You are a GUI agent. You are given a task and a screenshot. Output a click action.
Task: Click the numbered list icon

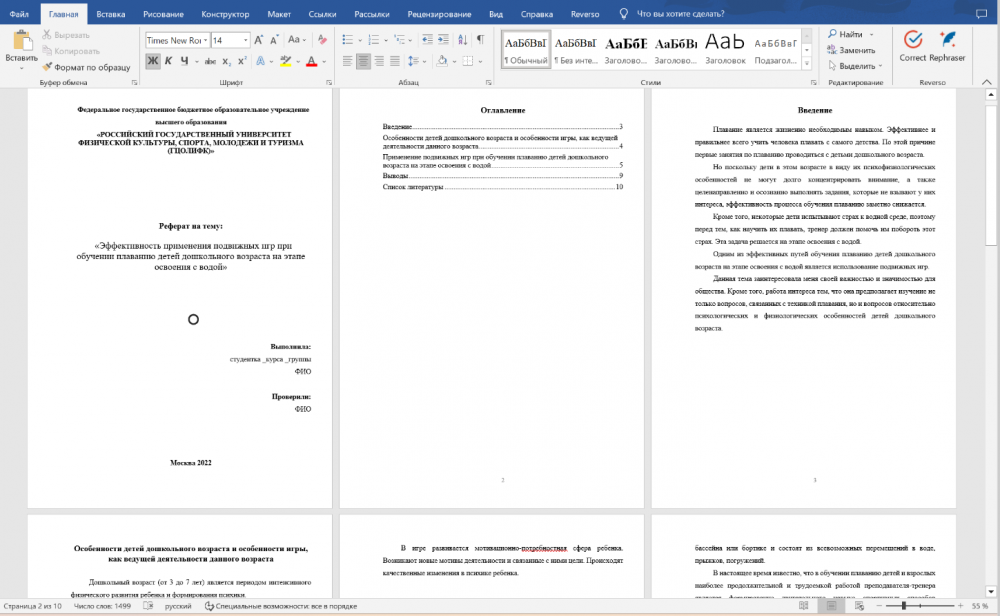point(374,40)
